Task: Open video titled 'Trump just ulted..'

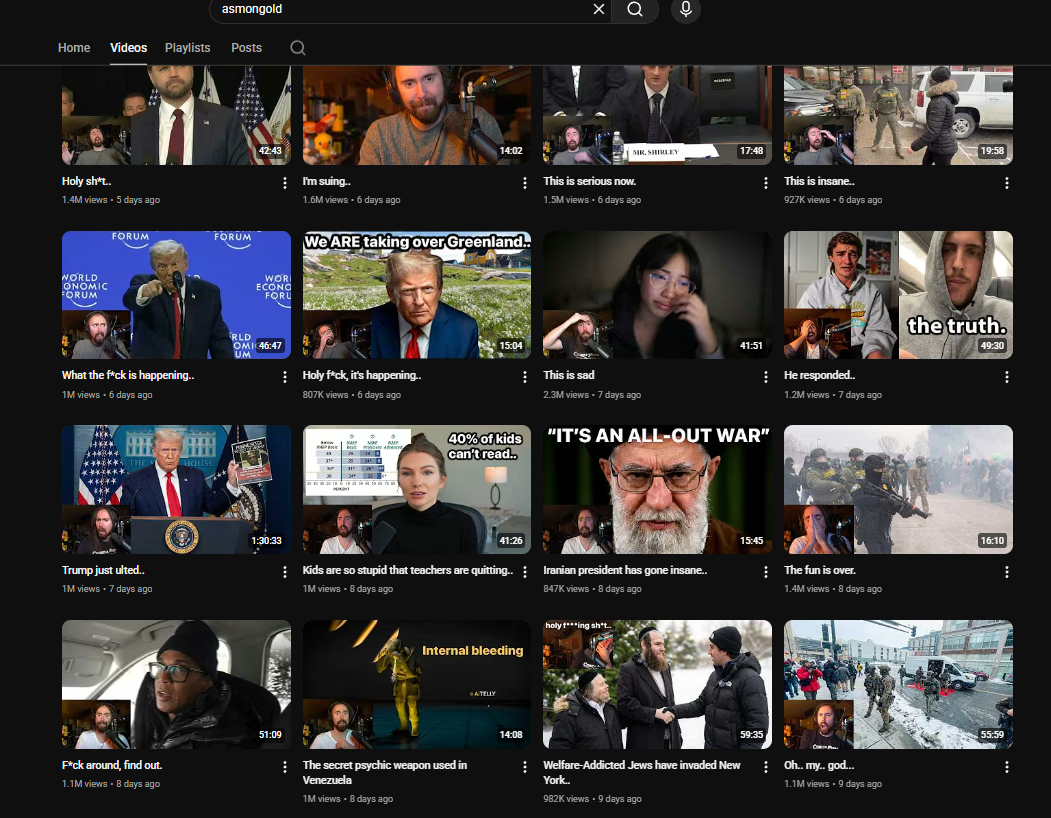Action: tap(103, 570)
